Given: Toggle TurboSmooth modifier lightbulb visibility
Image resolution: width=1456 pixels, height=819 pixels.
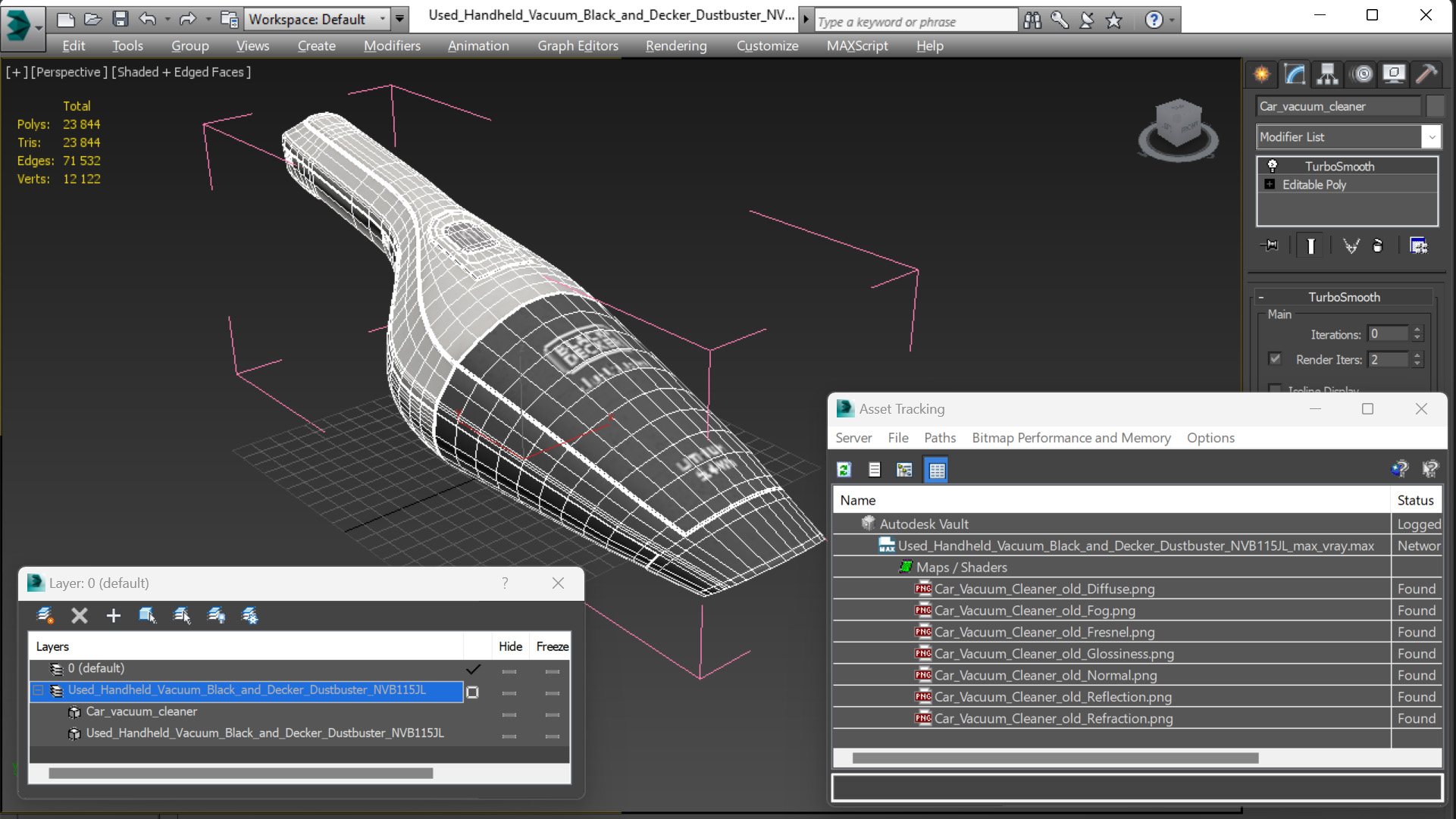Looking at the screenshot, I should tap(1273, 166).
